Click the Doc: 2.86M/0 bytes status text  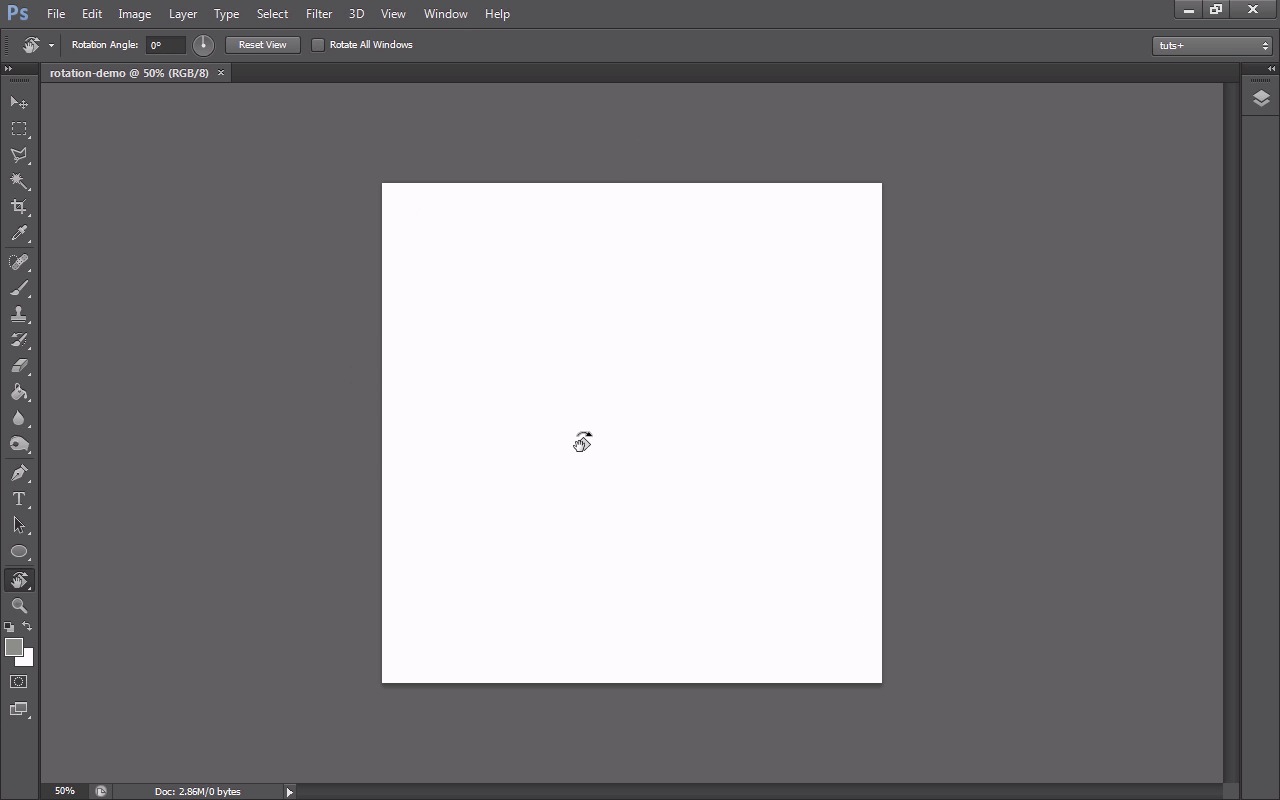coord(198,792)
